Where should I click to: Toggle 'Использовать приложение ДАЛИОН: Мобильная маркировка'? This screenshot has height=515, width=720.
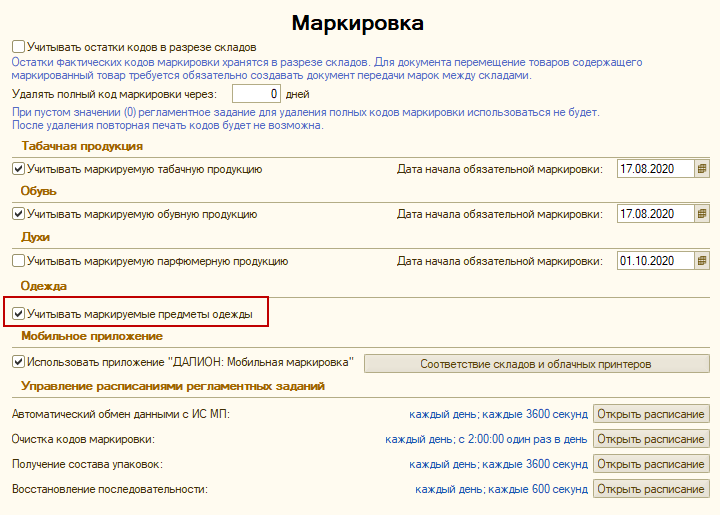click(x=18, y=362)
